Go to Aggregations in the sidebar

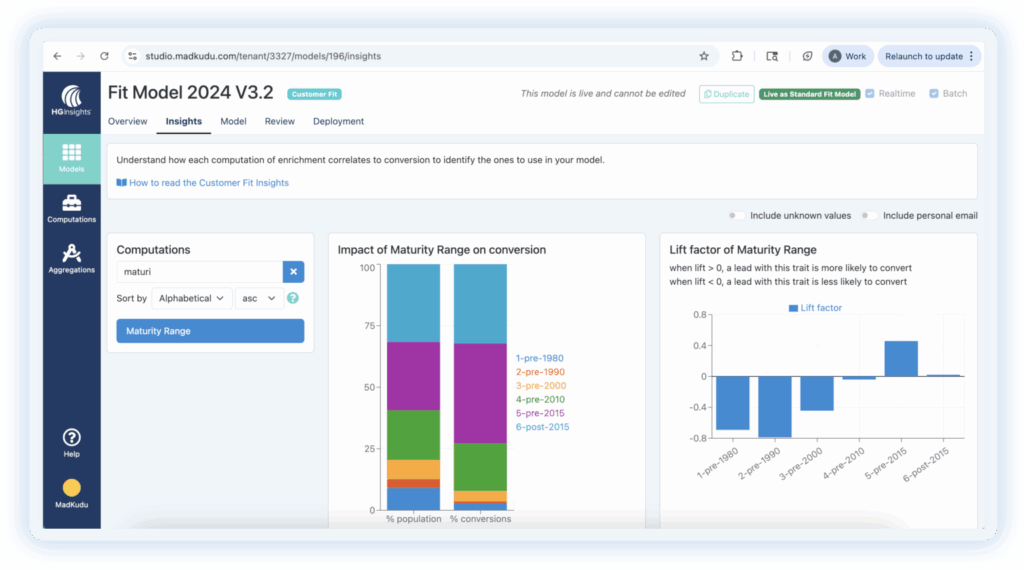(x=72, y=258)
